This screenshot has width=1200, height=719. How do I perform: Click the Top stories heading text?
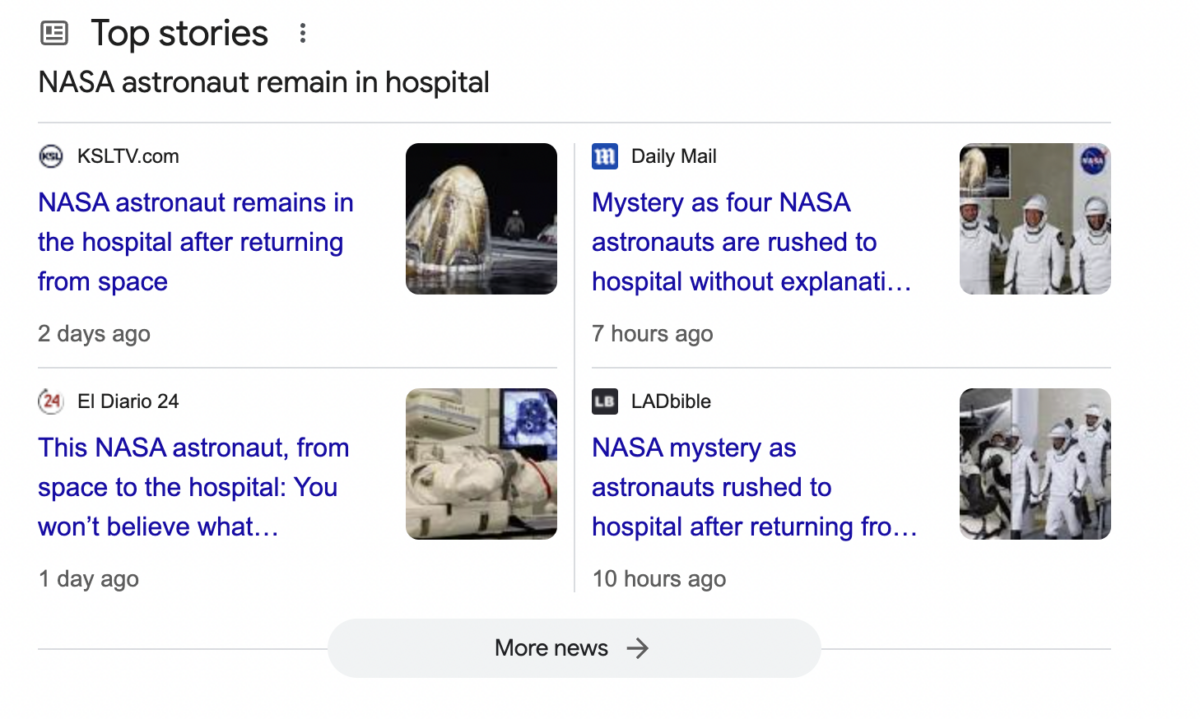(x=180, y=34)
